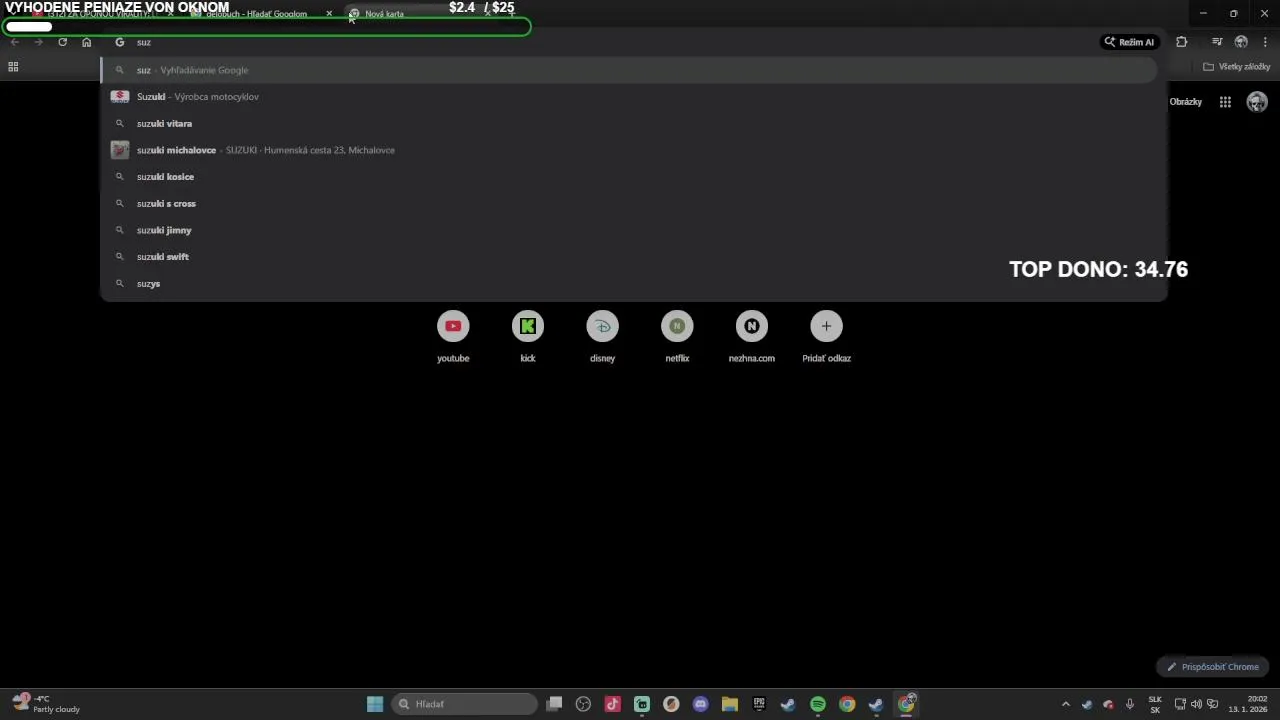Click the Režim AI button
The width and height of the screenshot is (1280, 720).
[x=1130, y=42]
